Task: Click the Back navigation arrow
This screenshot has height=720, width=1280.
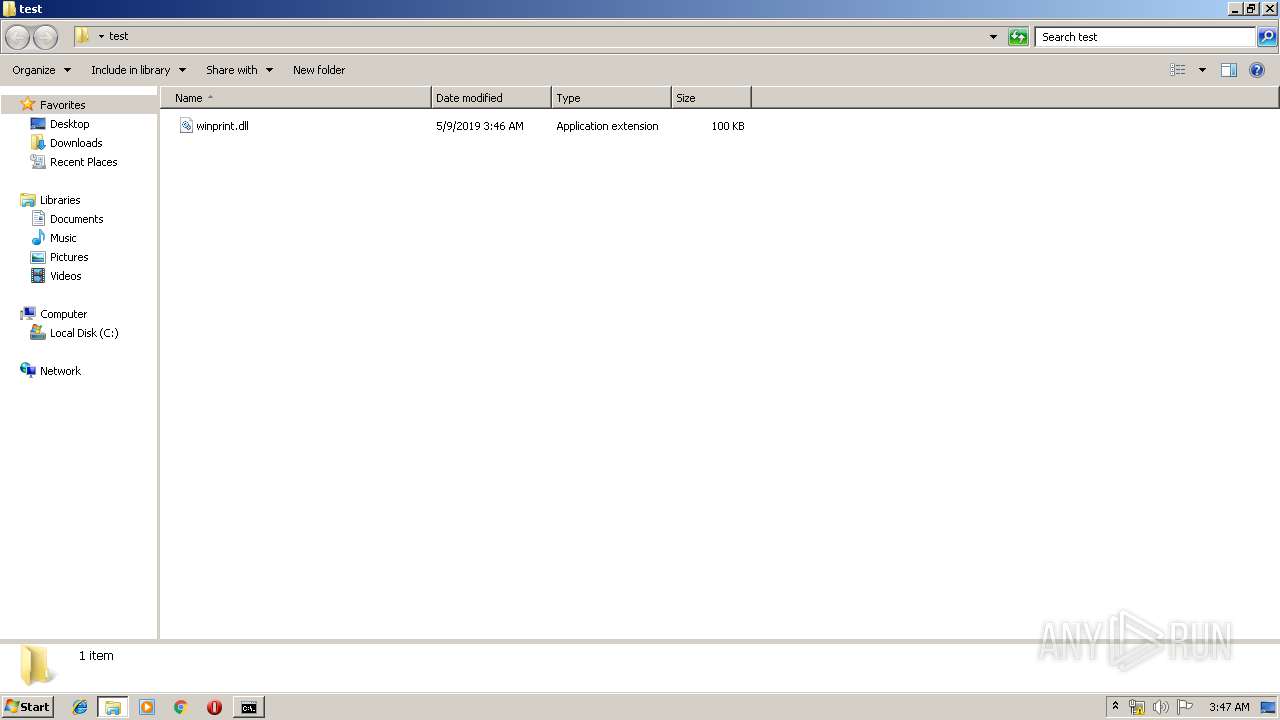Action: tap(17, 37)
